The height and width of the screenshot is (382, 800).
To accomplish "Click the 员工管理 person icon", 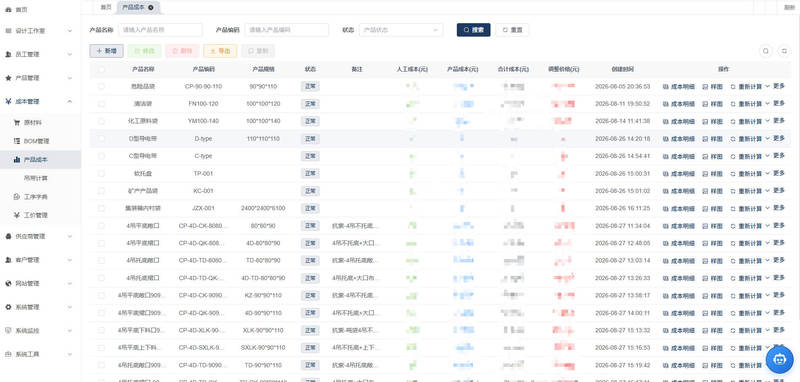I will [x=8, y=54].
